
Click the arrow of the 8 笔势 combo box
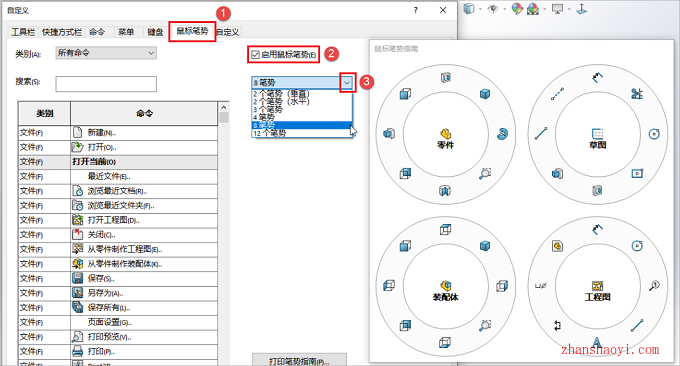pos(347,82)
